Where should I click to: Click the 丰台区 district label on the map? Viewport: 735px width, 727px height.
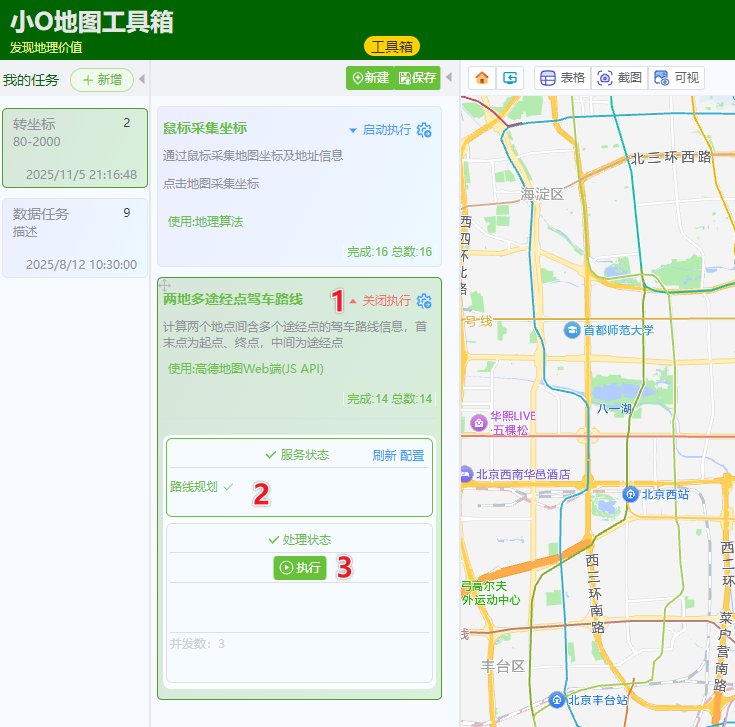[502, 666]
